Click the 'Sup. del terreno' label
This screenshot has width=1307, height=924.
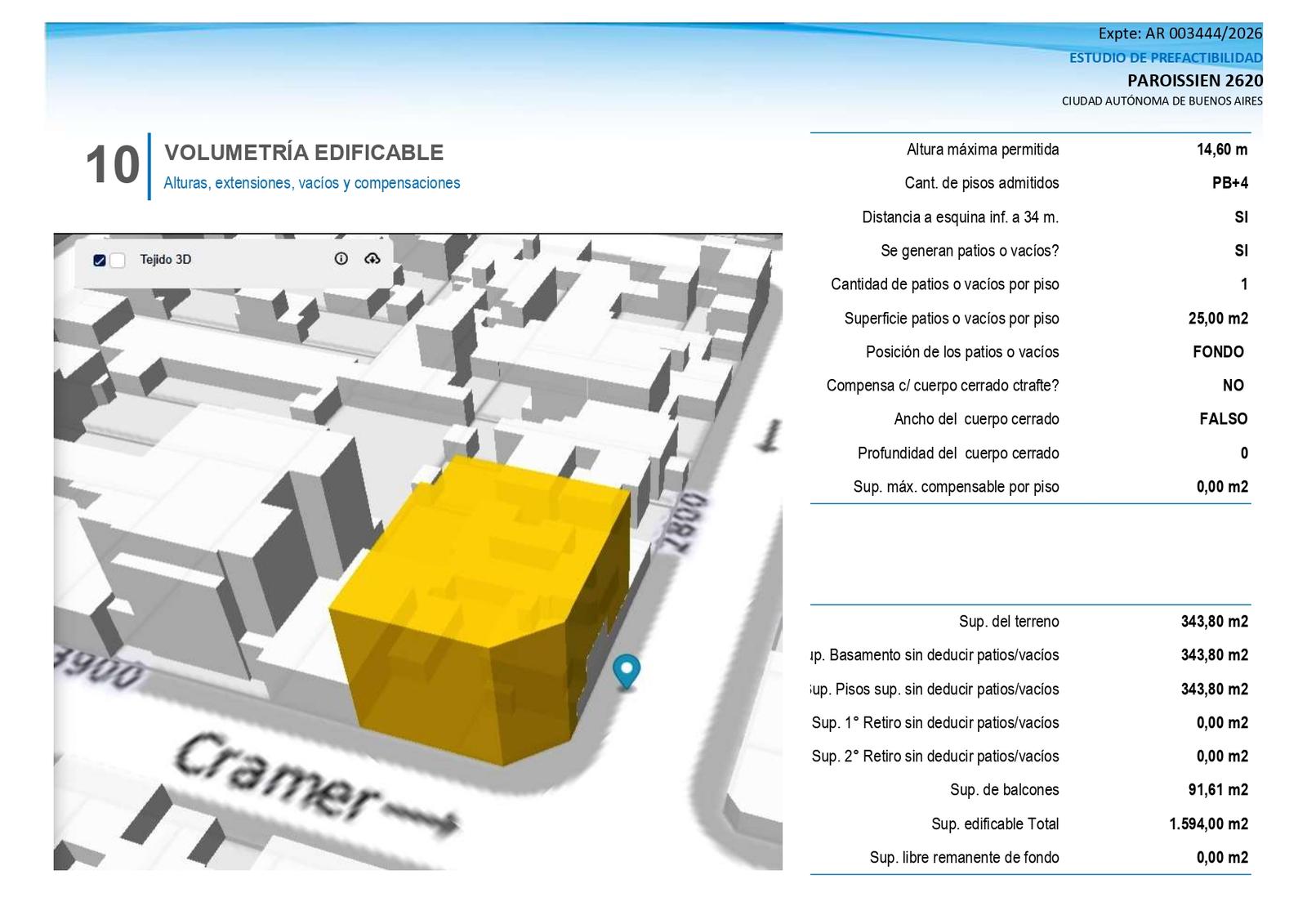click(1009, 622)
